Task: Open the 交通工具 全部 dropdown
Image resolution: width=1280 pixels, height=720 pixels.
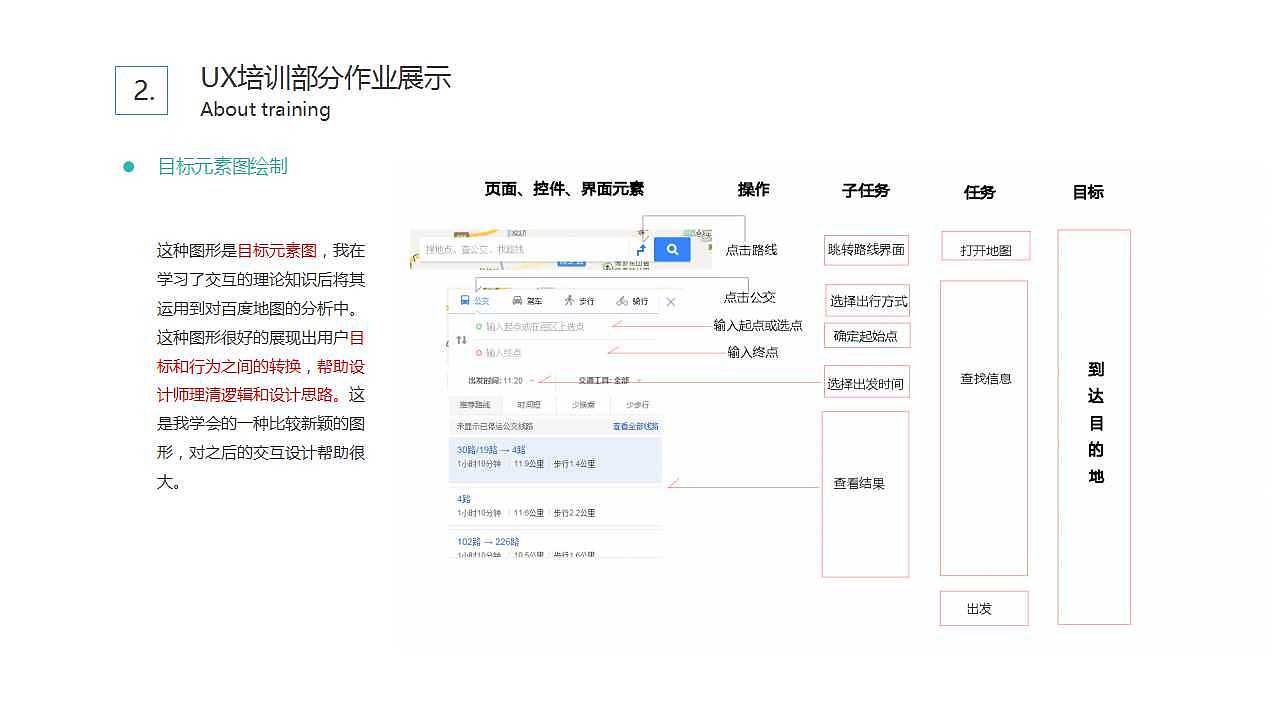Action: [610, 380]
